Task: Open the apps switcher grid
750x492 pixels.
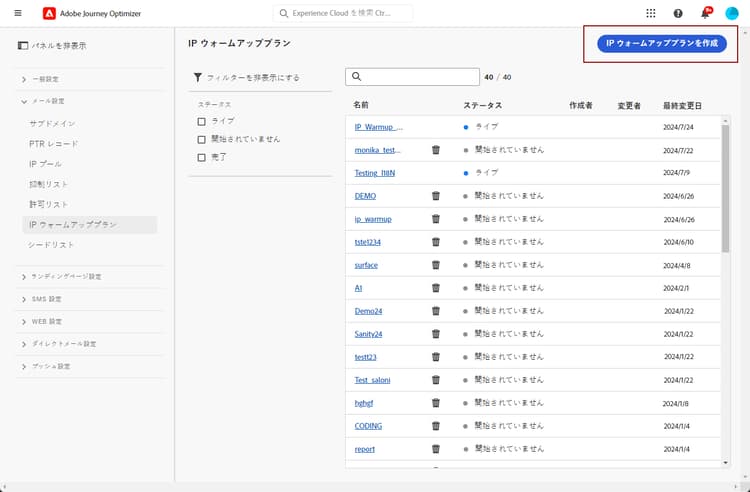Action: [x=651, y=13]
